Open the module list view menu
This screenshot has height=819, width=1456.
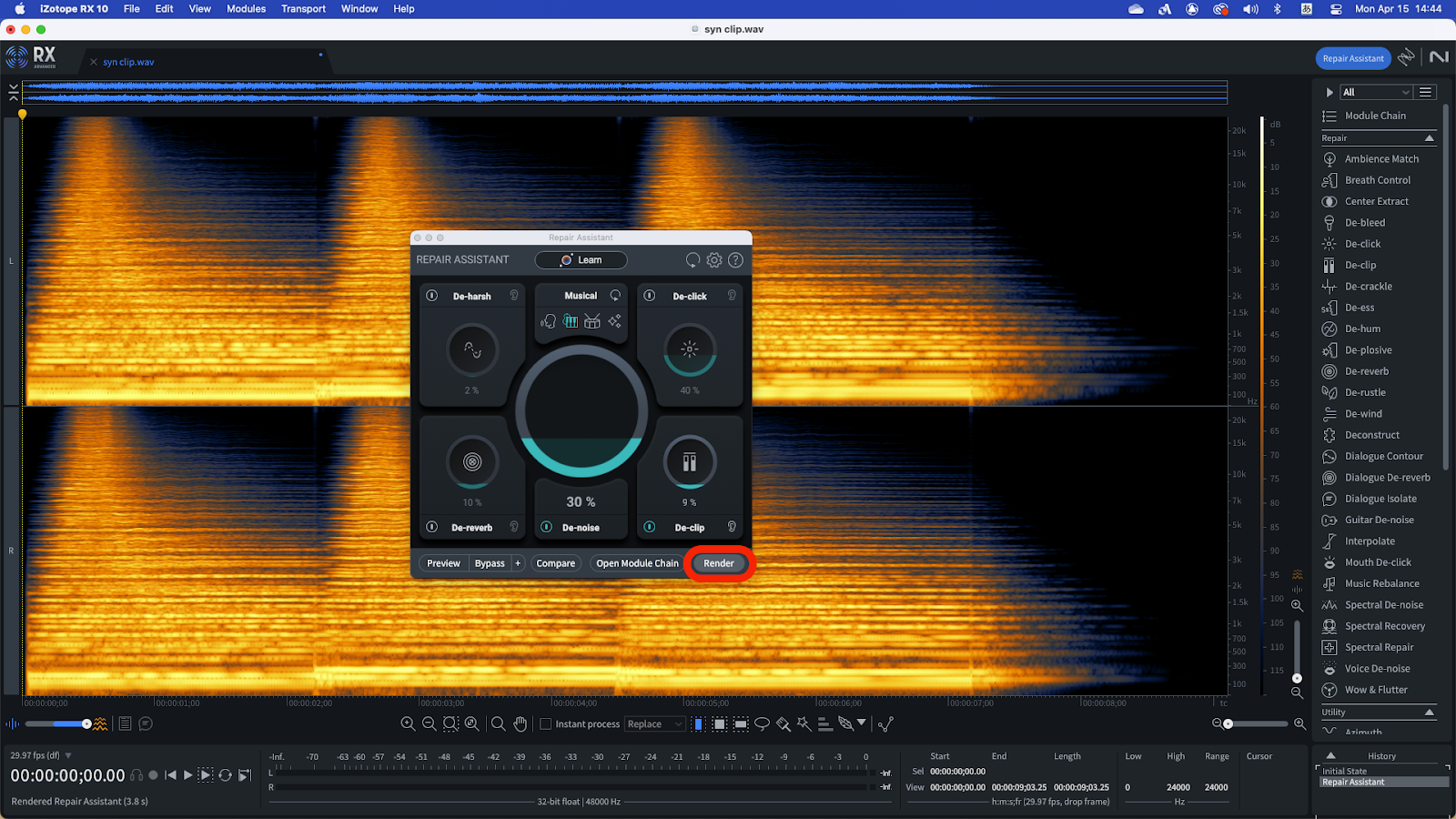click(1426, 92)
